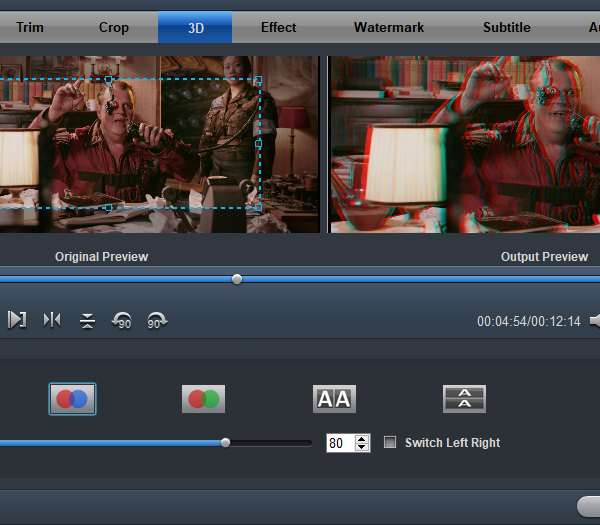The height and width of the screenshot is (525, 600).
Task: Flip video horizontally
Action: click(x=52, y=320)
